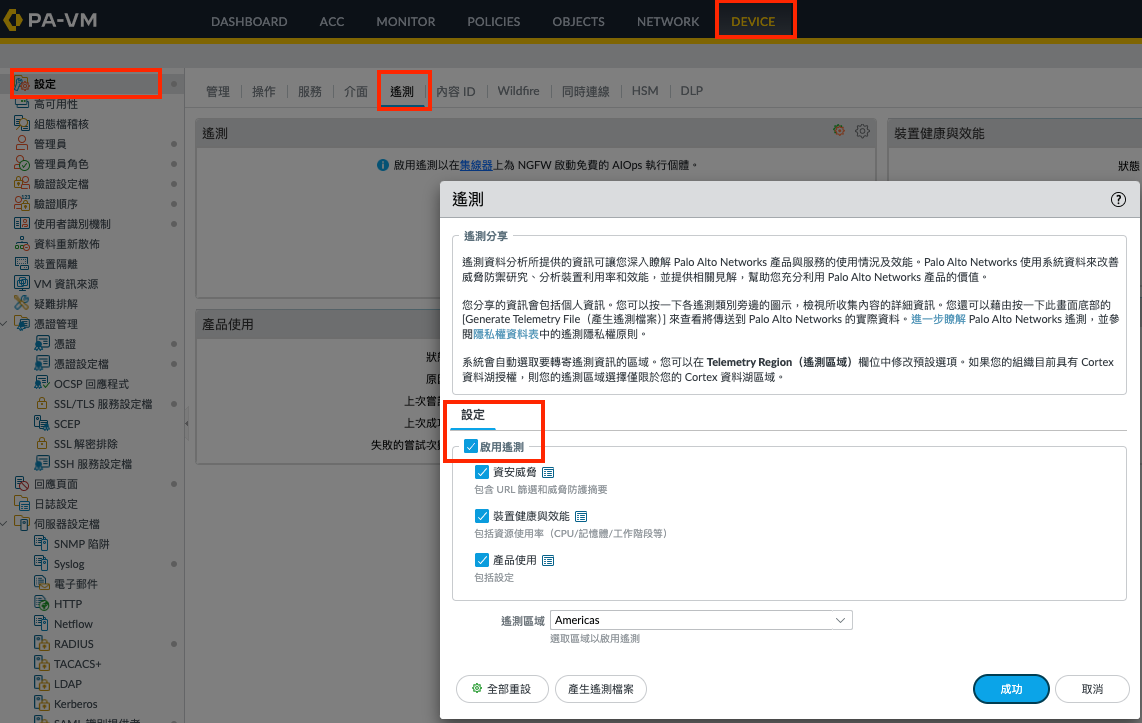The image size is (1142, 723).
Task: Click the 取消 cancel button
Action: tap(1092, 689)
